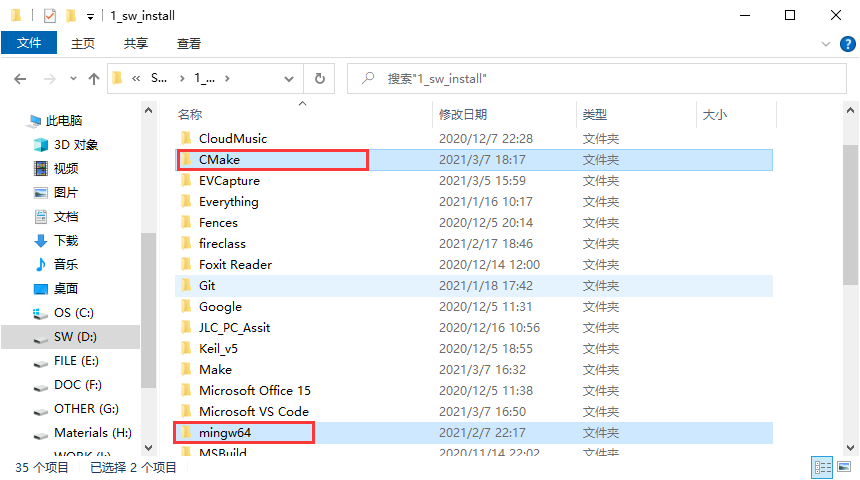The height and width of the screenshot is (480, 860).
Task: Switch to the 共享 ribbon tab
Action: 135,43
